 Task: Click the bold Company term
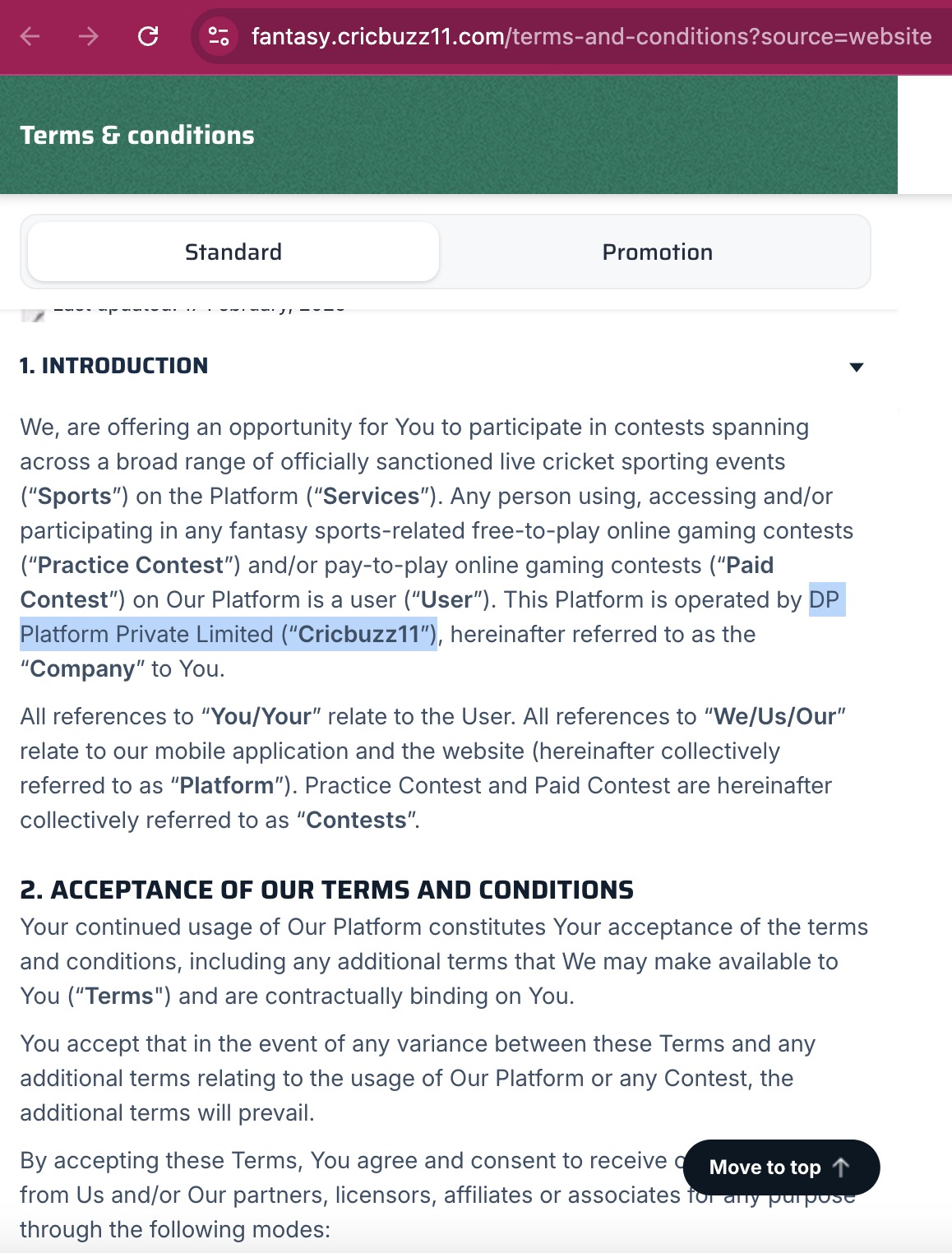point(82,668)
